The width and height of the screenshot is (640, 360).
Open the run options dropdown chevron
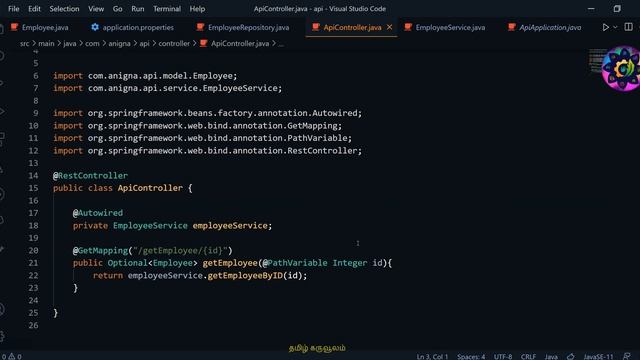coord(615,27)
